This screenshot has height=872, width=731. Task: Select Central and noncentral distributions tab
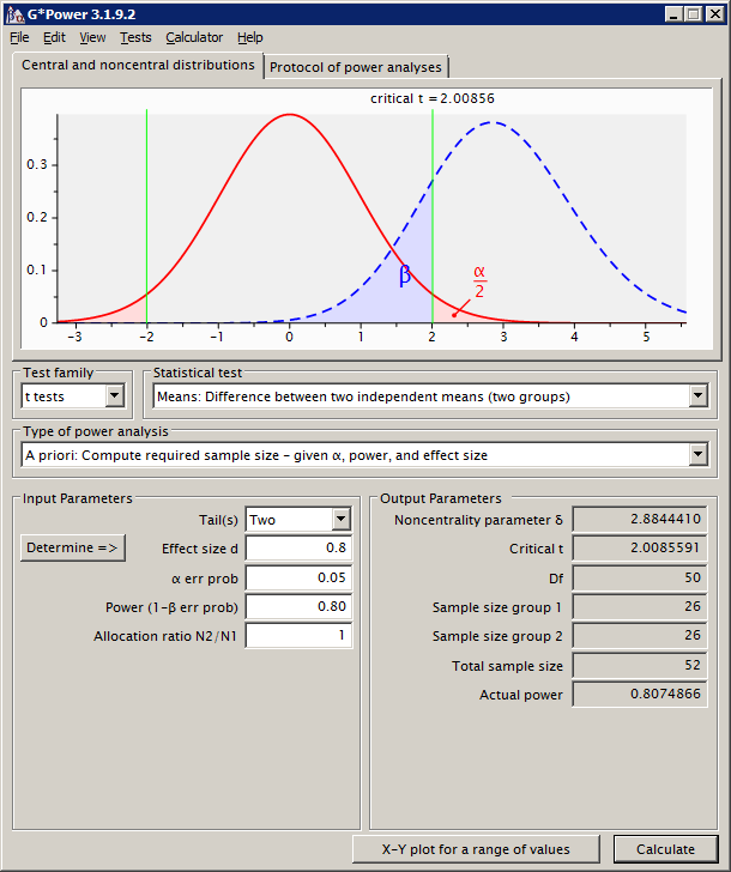click(x=138, y=65)
